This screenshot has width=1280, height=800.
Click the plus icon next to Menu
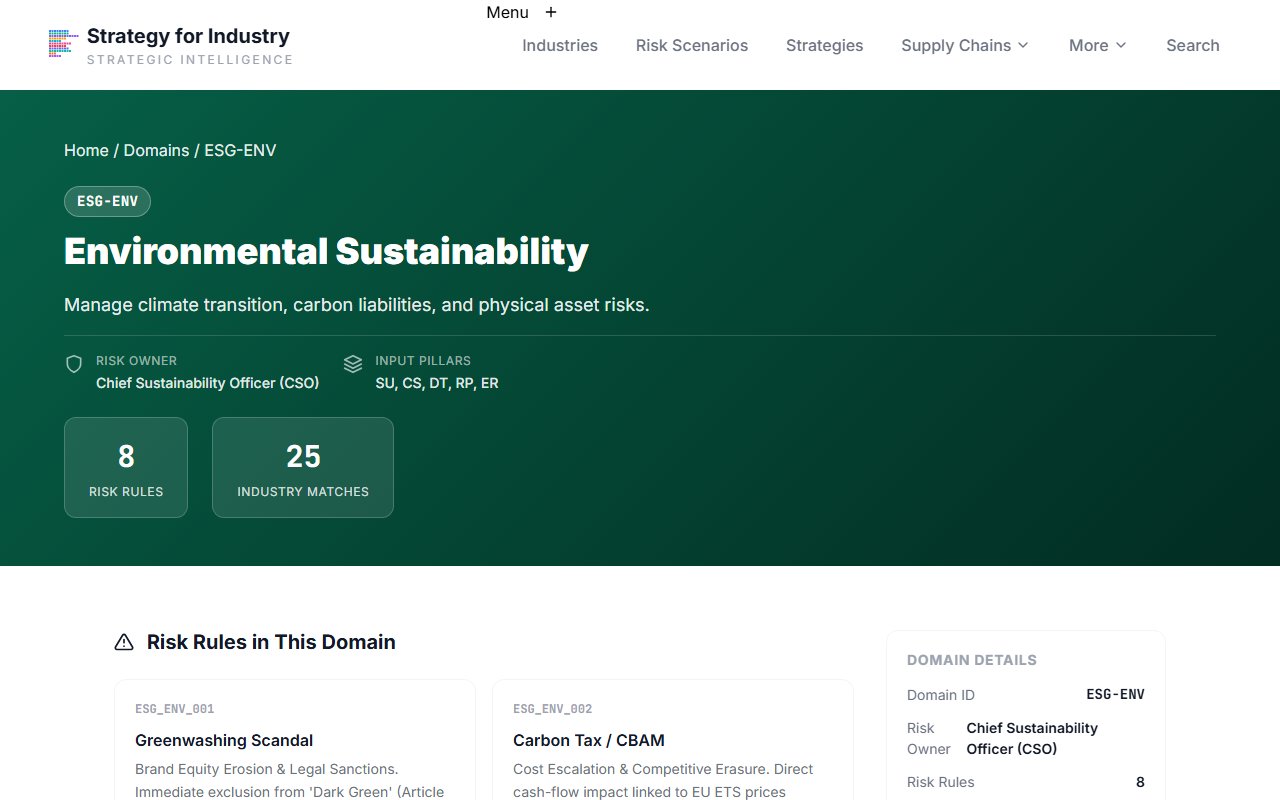[550, 12]
